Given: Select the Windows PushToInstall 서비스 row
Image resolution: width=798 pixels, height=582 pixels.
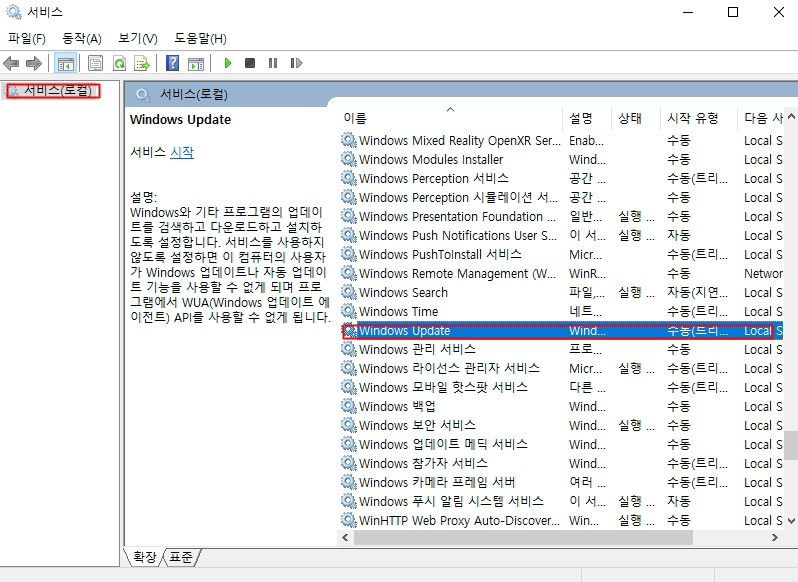Looking at the screenshot, I should point(560,254).
